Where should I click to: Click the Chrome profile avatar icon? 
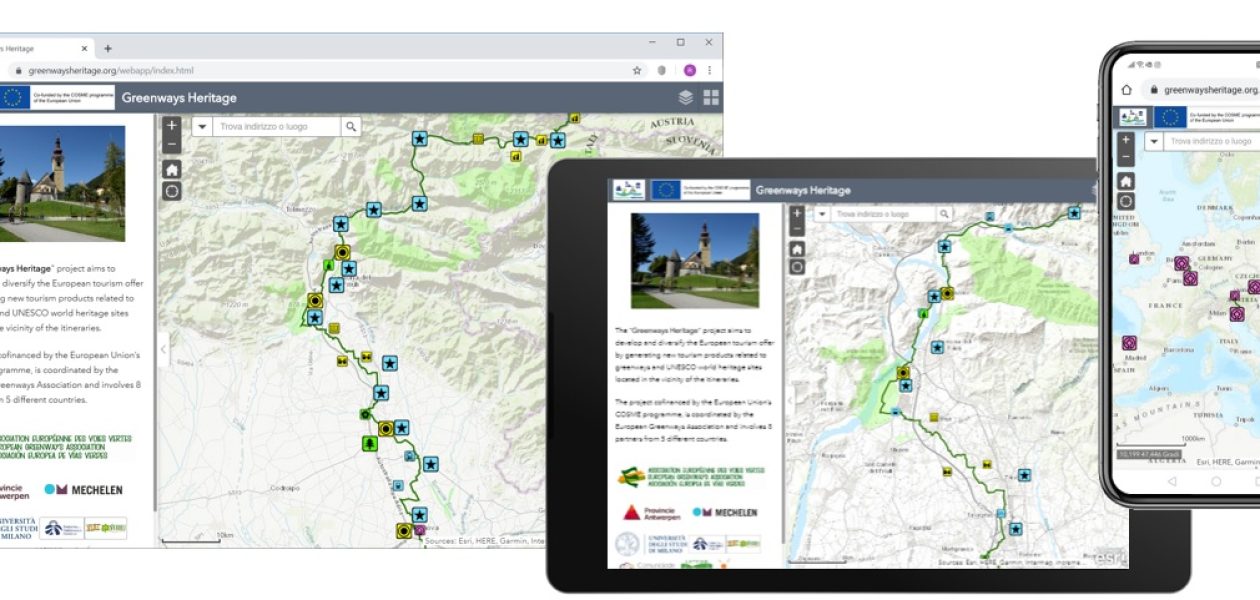pyautogui.click(x=689, y=70)
